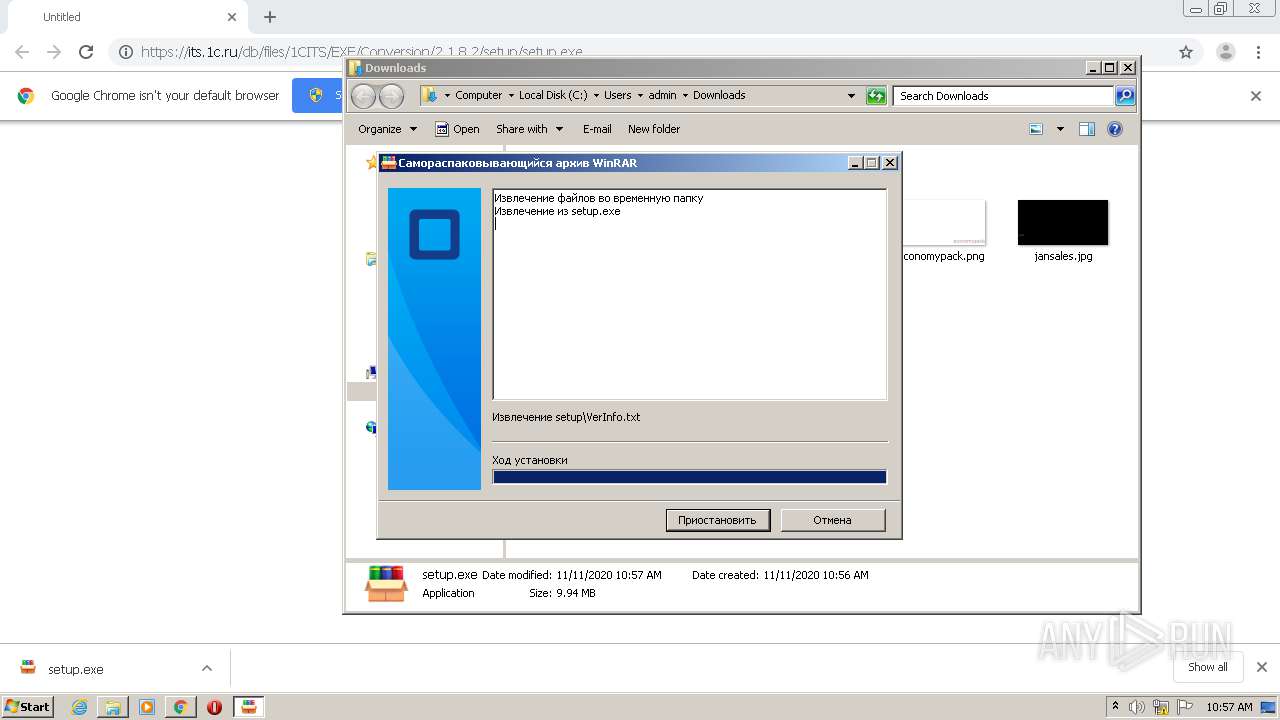
Task: Click the setup.exe icon in details pane
Action: pos(386,583)
